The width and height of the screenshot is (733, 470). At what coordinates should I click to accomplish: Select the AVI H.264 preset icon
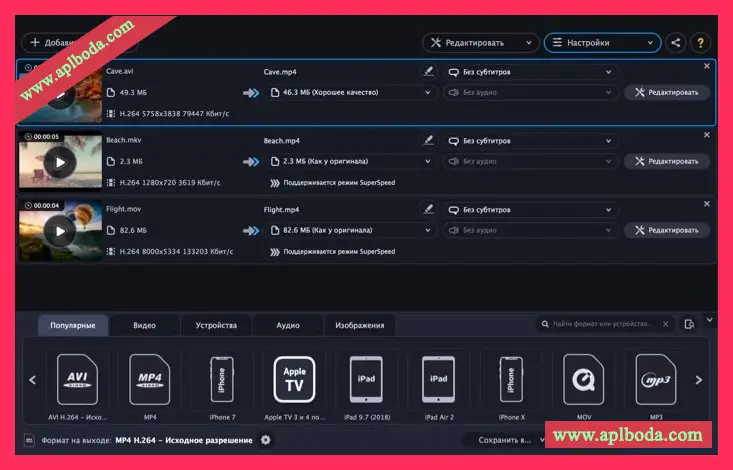77,379
